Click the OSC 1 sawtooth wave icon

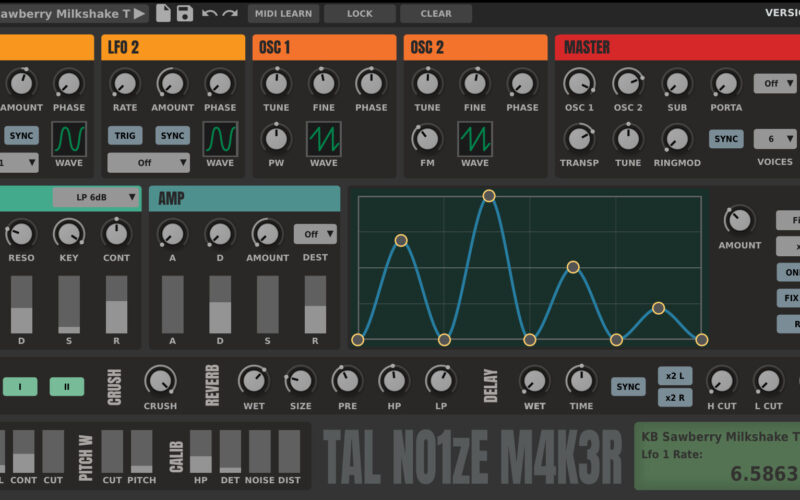click(323, 139)
